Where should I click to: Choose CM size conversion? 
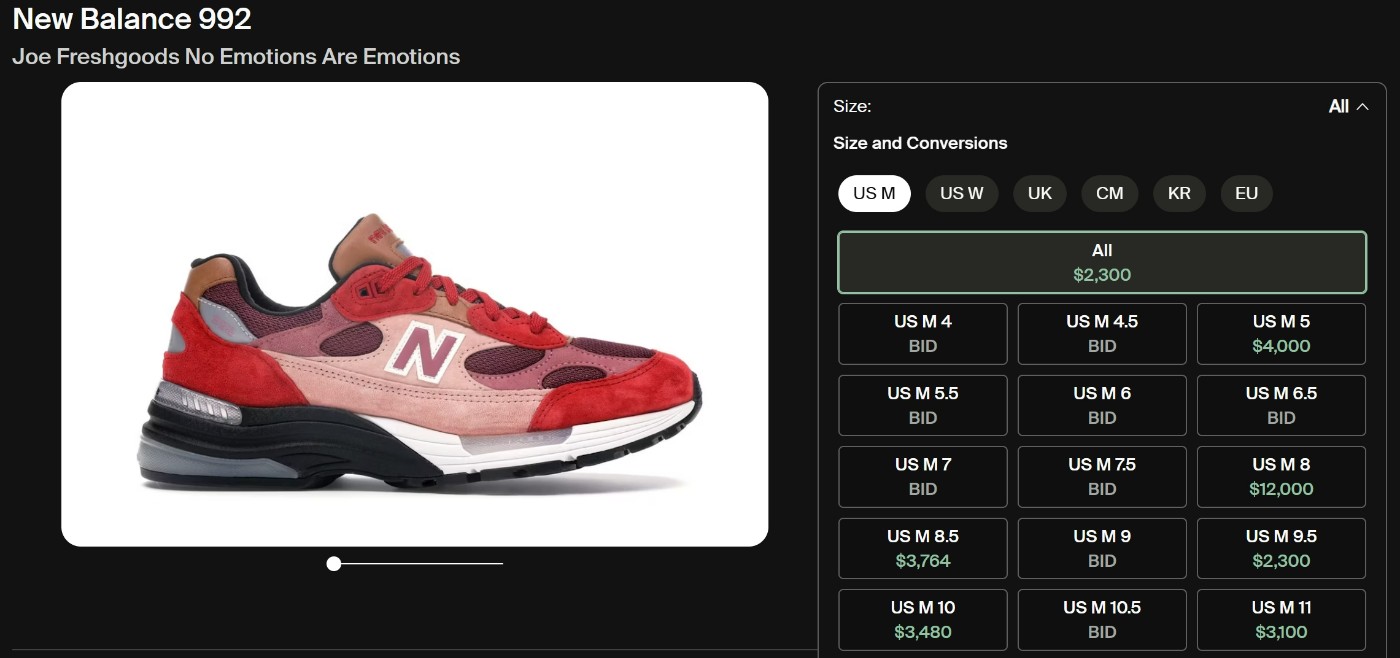[x=1109, y=193]
